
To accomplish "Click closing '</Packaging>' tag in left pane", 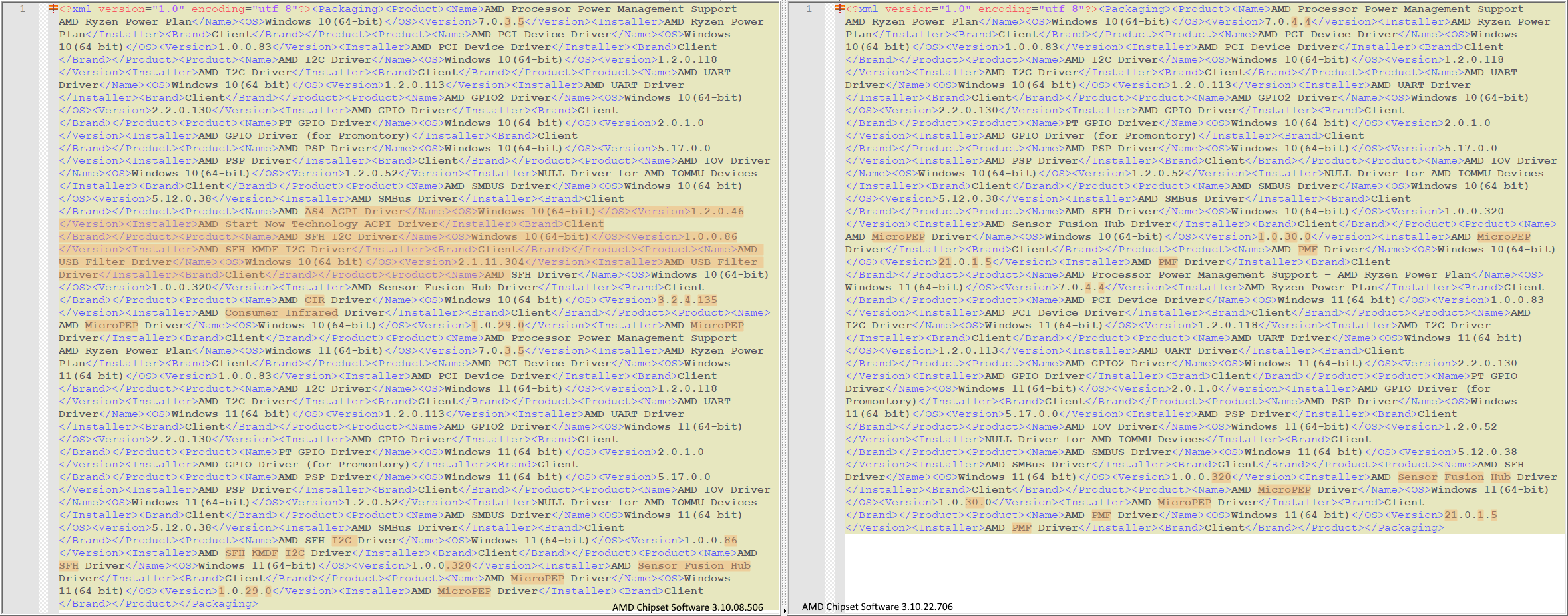I will 218,603.
